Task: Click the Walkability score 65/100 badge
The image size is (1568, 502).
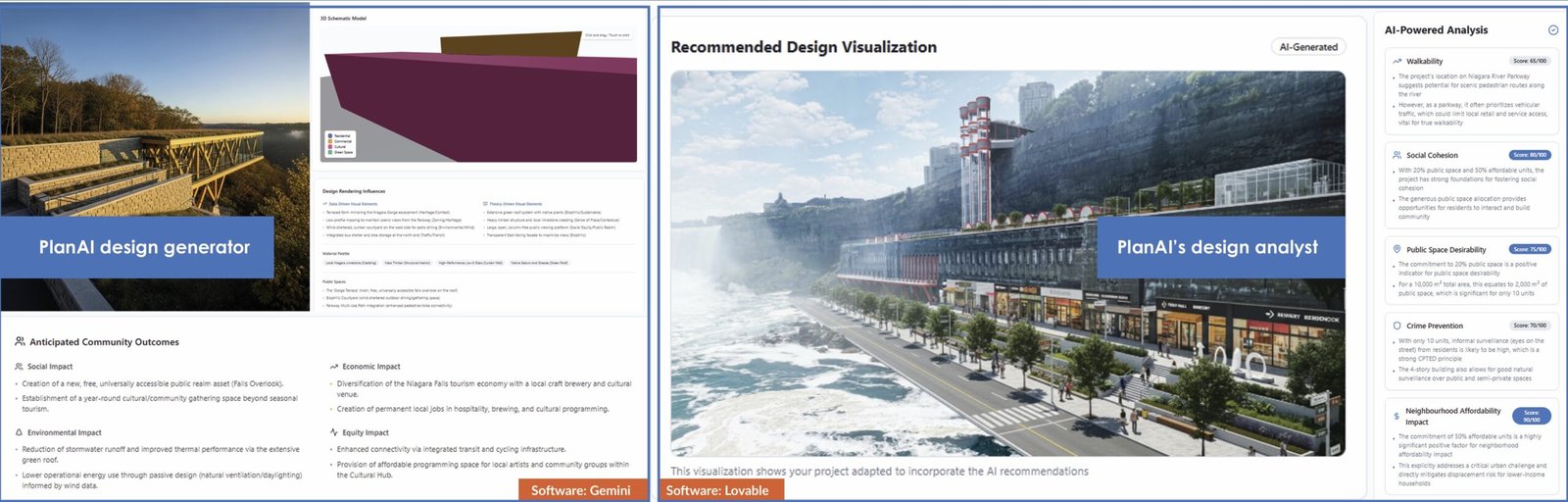Action: [x=1529, y=61]
